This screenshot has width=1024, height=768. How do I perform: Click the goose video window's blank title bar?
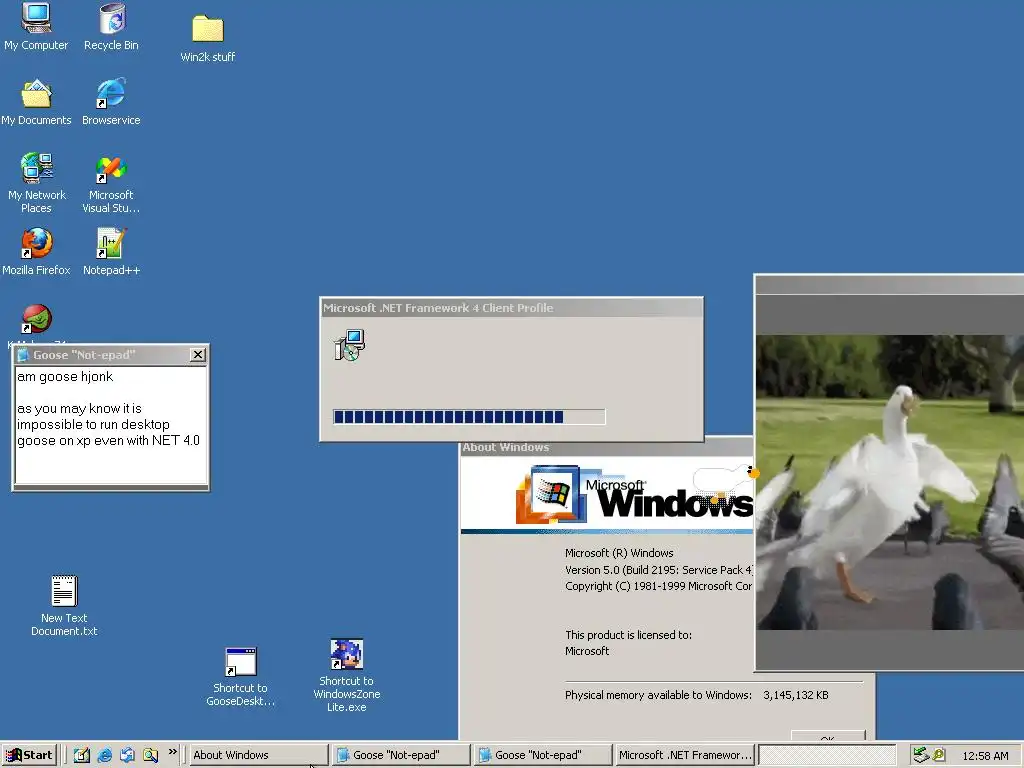point(889,285)
